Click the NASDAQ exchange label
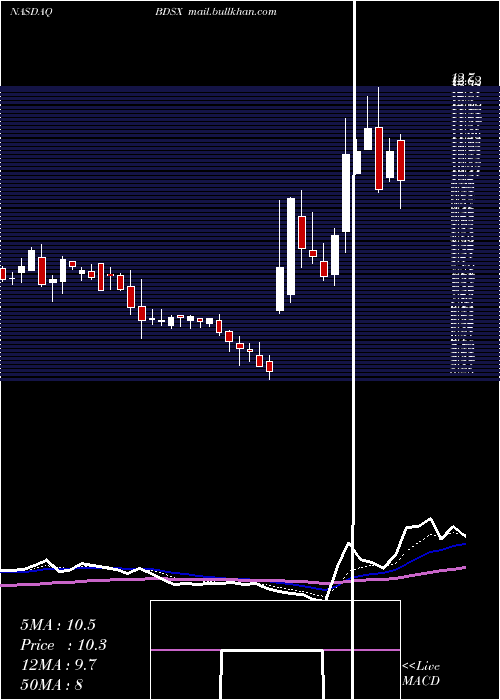Screen dimensions: 500x700 pyautogui.click(x=31, y=12)
